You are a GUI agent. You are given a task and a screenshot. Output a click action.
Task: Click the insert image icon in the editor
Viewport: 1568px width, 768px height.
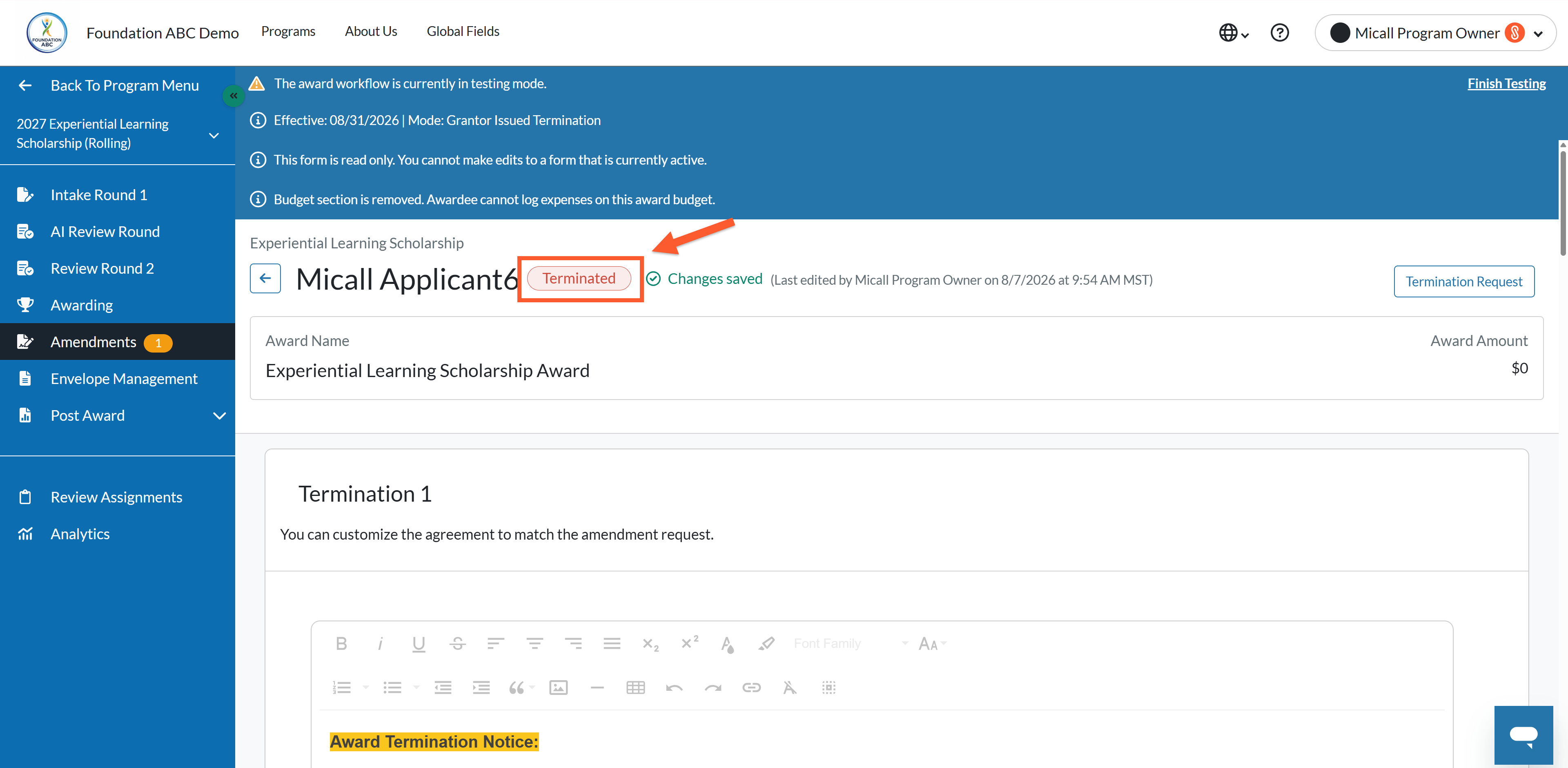pyautogui.click(x=558, y=688)
